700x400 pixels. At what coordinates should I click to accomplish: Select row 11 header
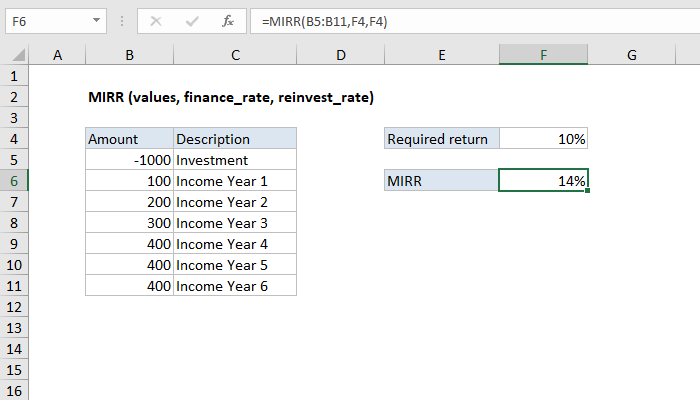tap(14, 286)
